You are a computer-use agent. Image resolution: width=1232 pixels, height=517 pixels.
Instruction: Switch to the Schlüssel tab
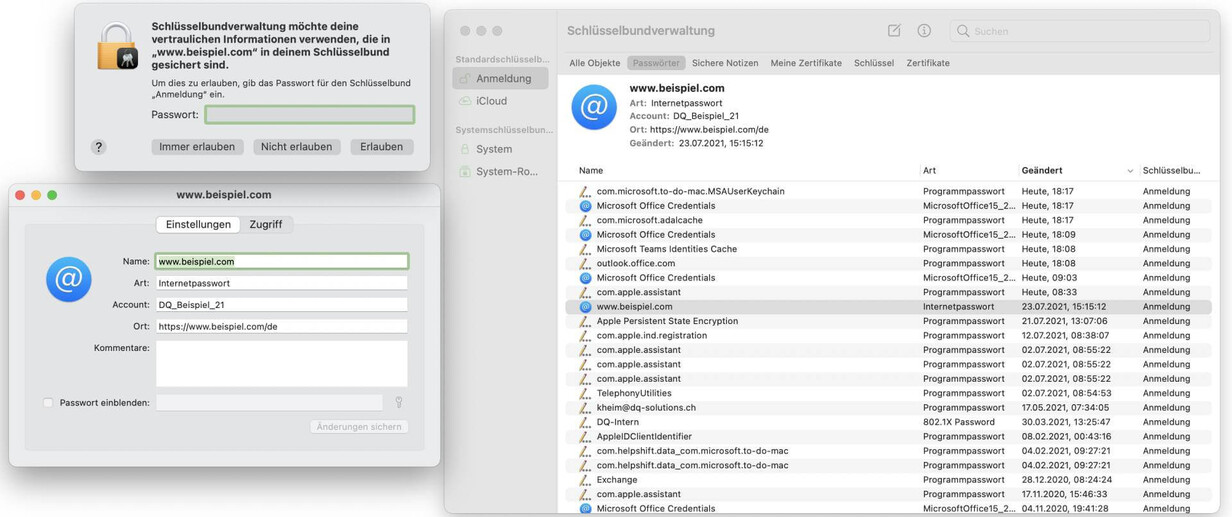[x=874, y=63]
